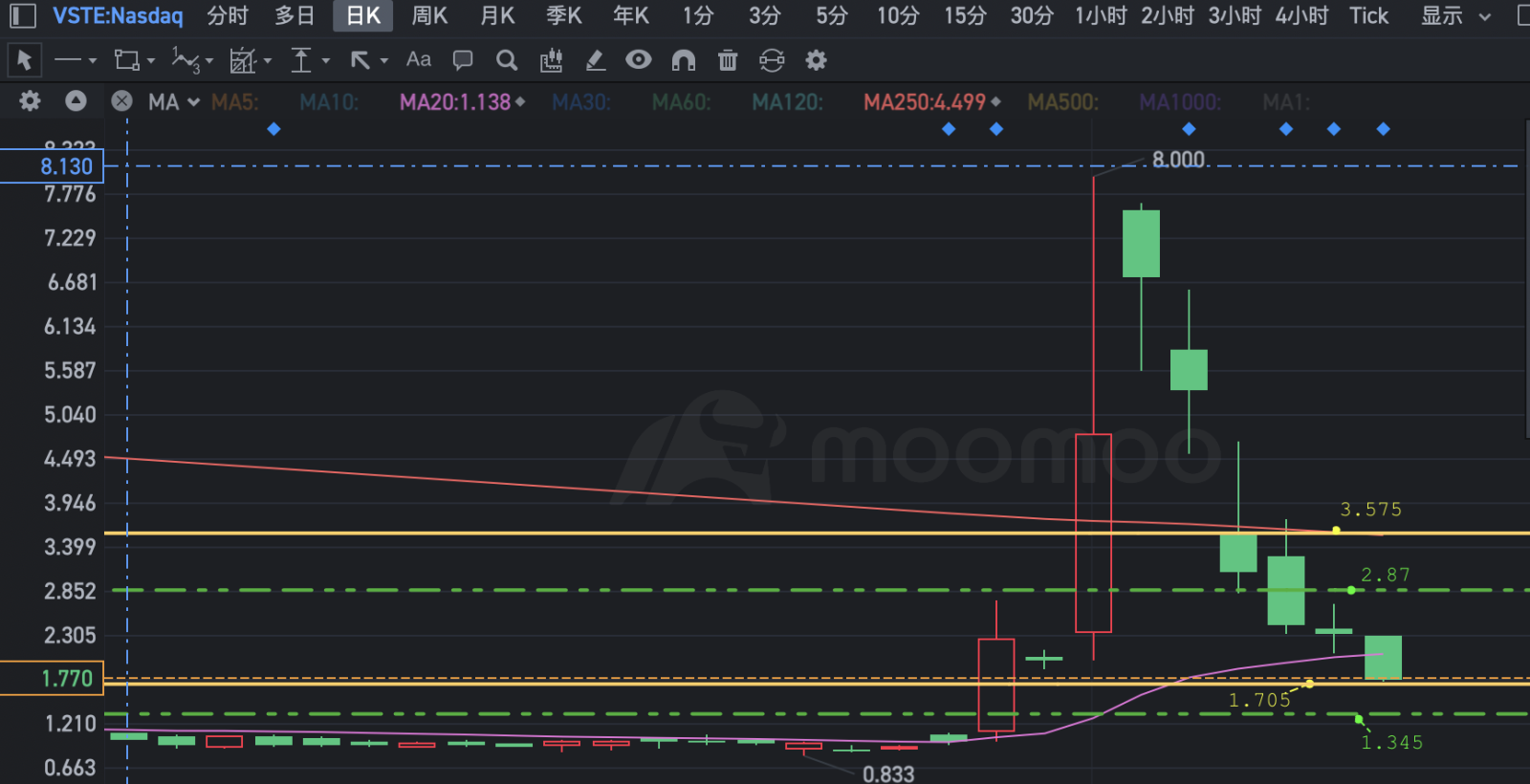Select the Tick chart interval
This screenshot has height=784, width=1530.
point(1368,16)
